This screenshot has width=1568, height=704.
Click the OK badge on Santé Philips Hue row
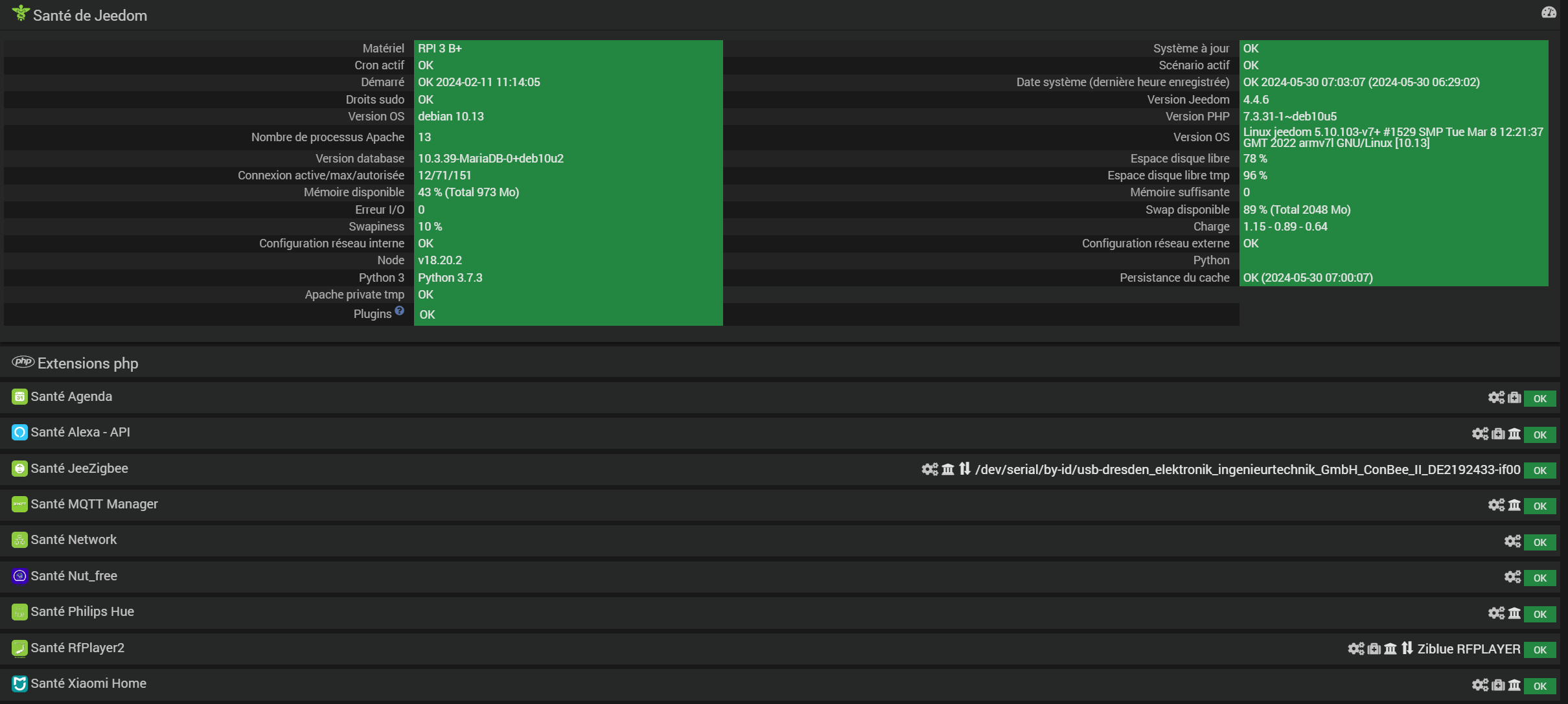click(1540, 615)
